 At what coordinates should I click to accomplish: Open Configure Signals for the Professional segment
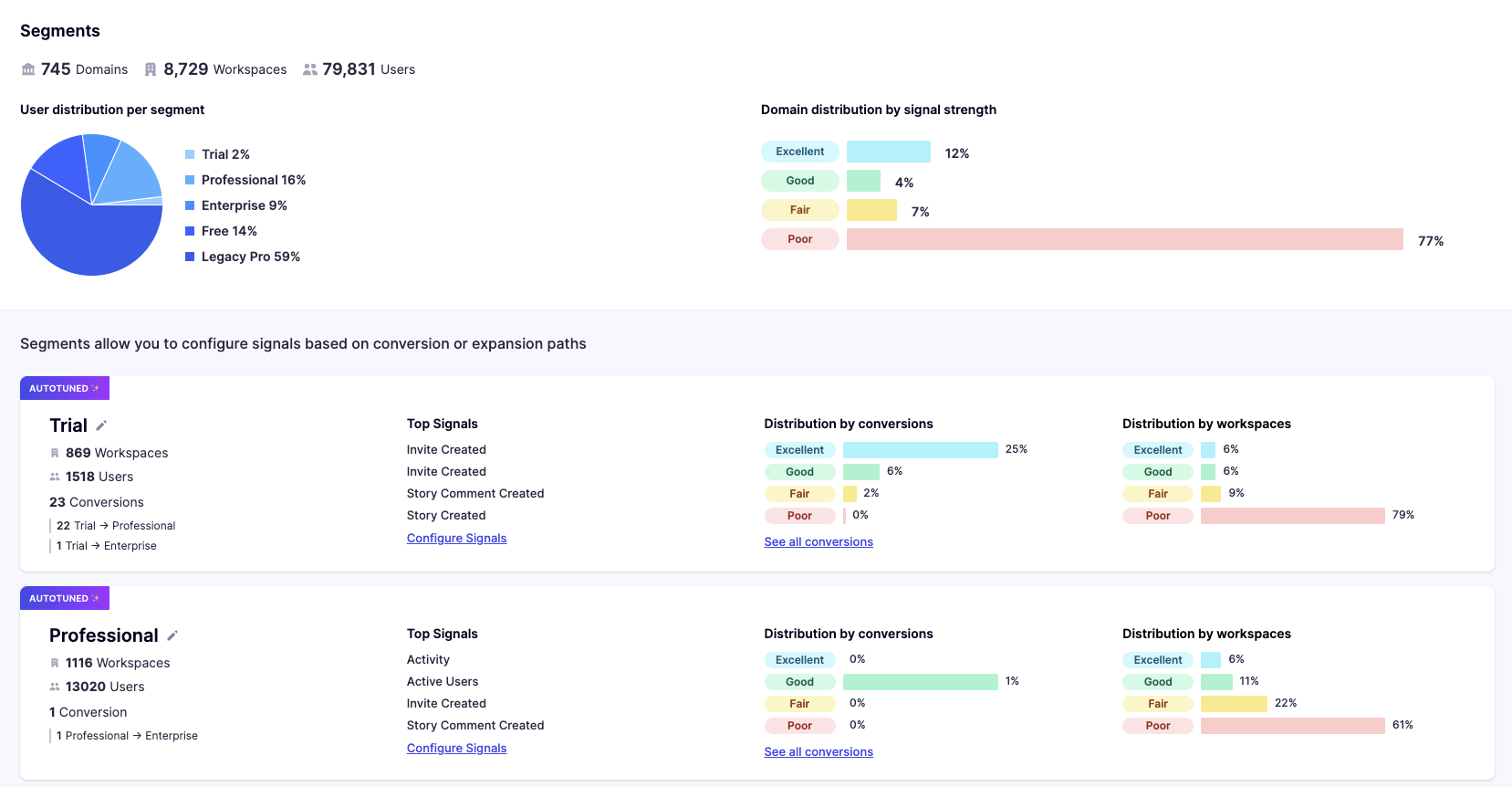pyautogui.click(x=456, y=749)
